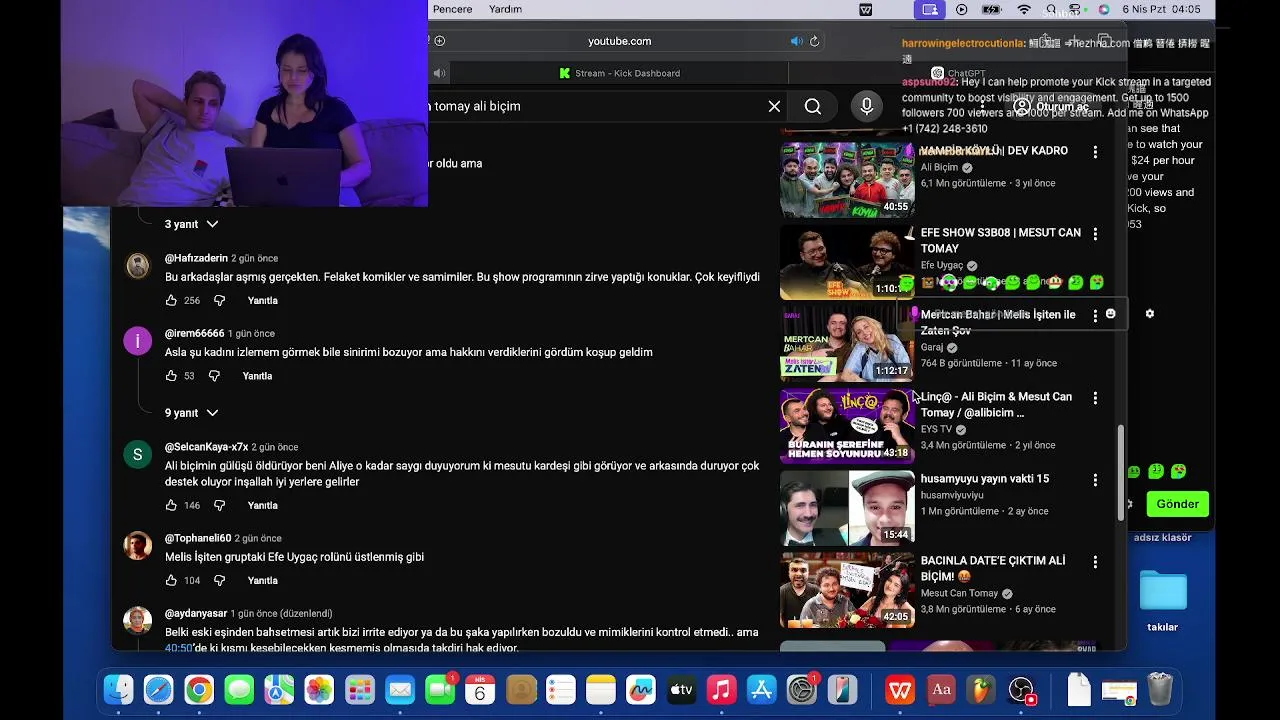Open Messages app in the Dock

pyautogui.click(x=239, y=689)
